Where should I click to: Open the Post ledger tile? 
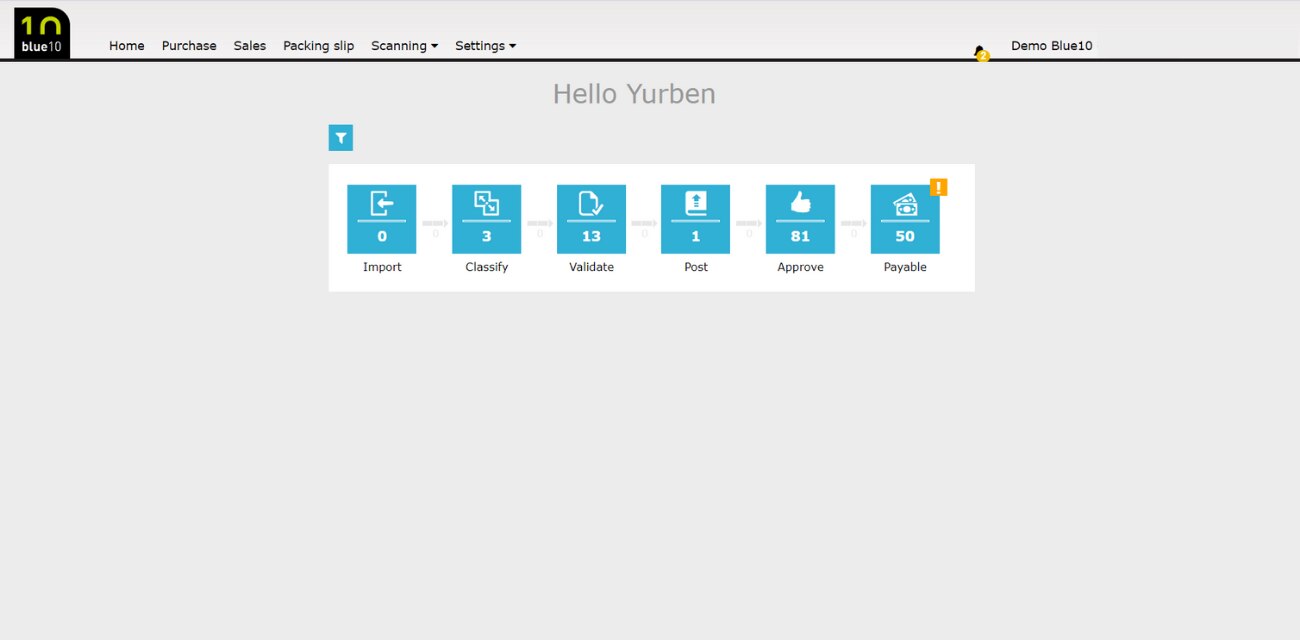[x=695, y=218]
